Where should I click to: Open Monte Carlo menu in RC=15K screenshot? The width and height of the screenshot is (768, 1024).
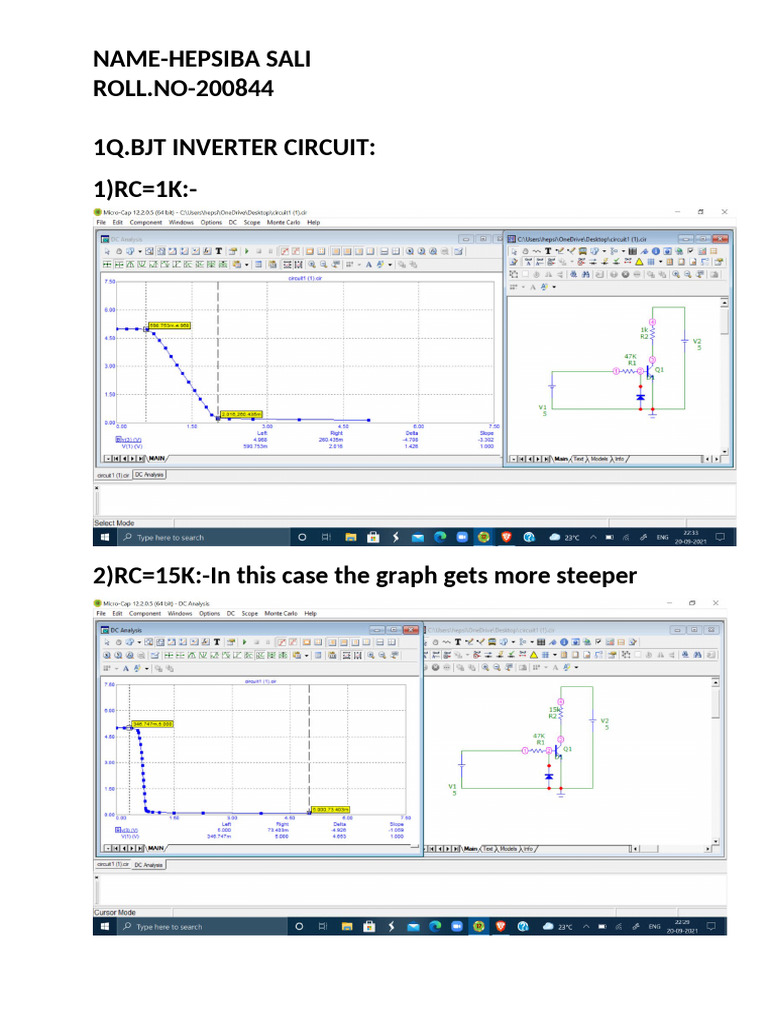coord(281,613)
